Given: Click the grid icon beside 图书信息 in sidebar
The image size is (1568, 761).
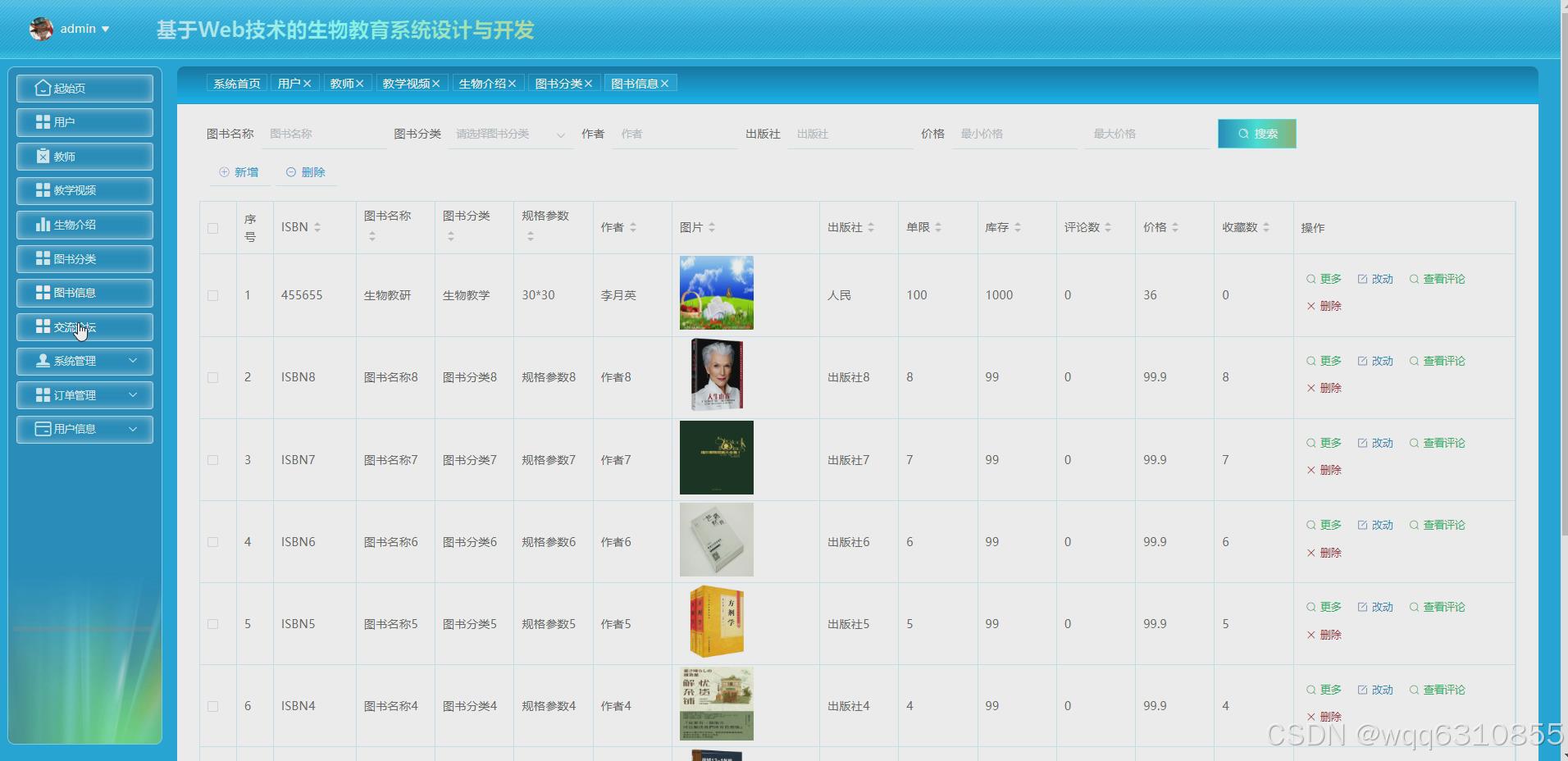Looking at the screenshot, I should [x=43, y=292].
